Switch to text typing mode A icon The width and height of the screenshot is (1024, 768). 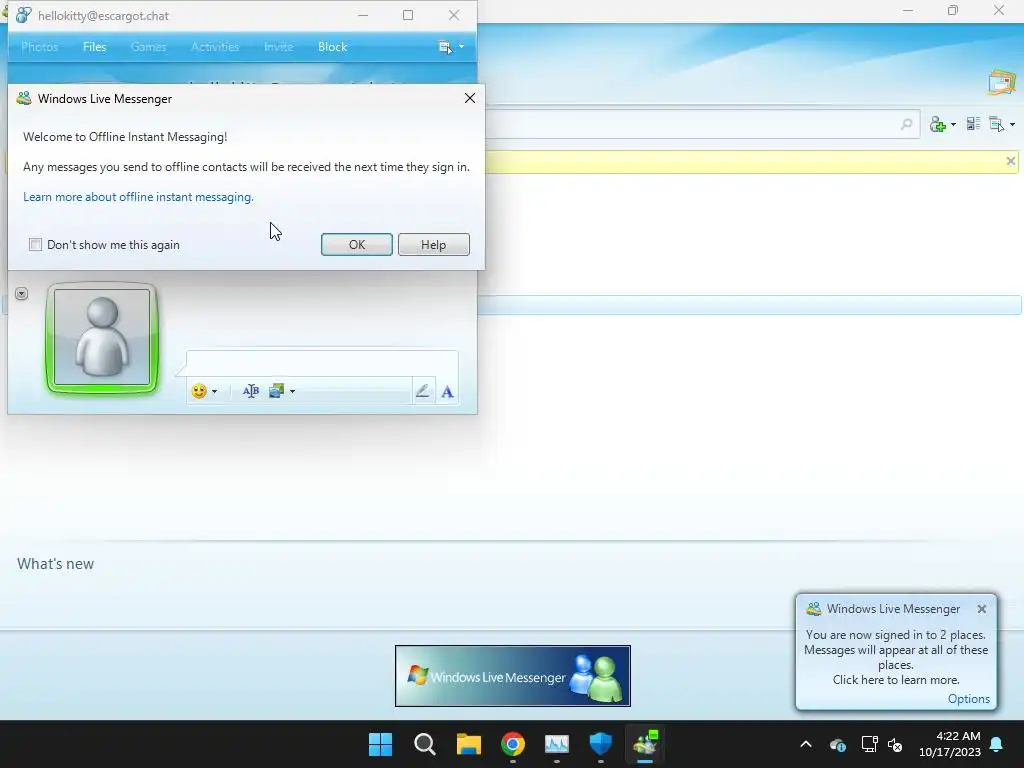(x=447, y=392)
